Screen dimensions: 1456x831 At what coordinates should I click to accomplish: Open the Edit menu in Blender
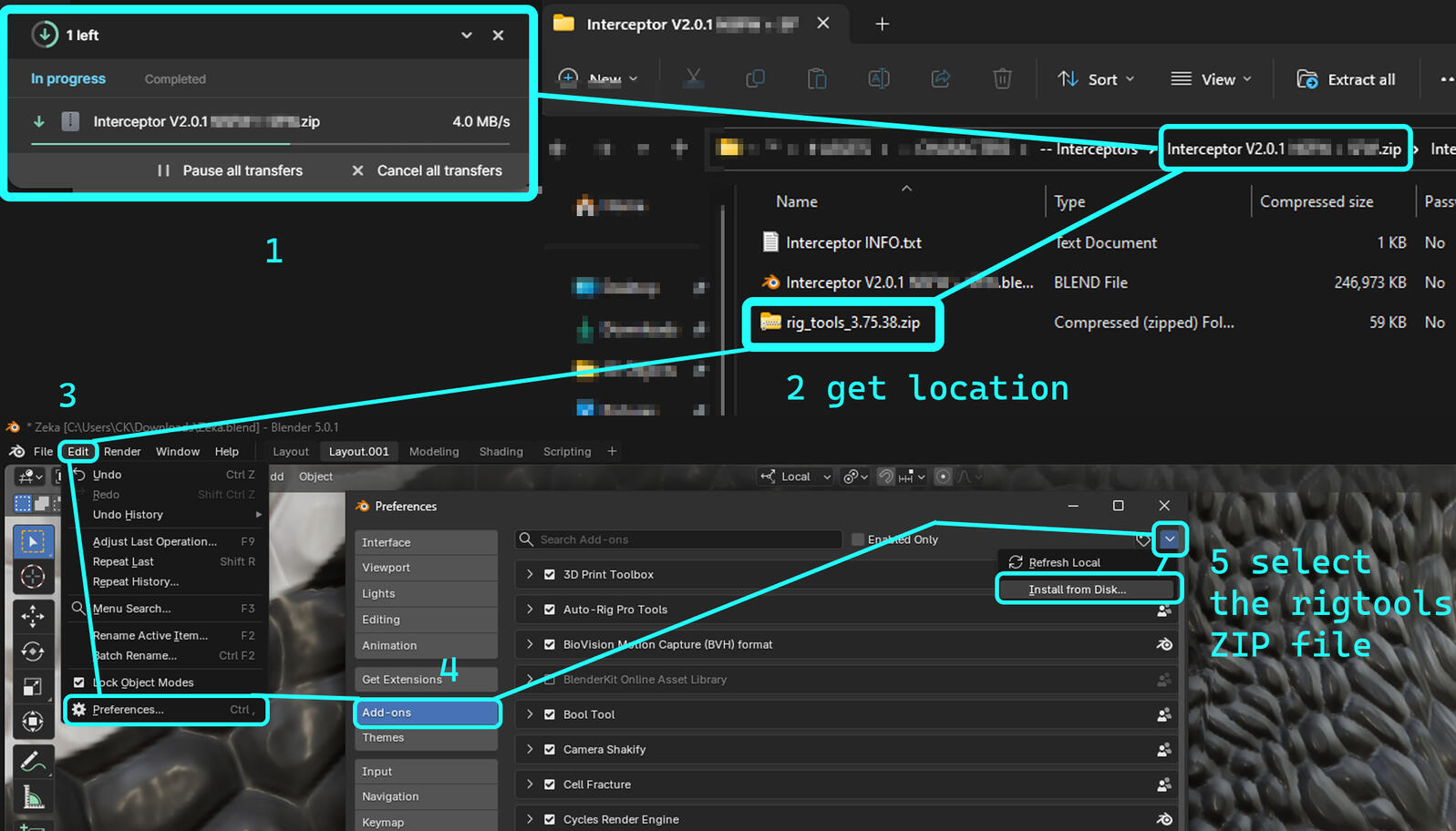[78, 452]
